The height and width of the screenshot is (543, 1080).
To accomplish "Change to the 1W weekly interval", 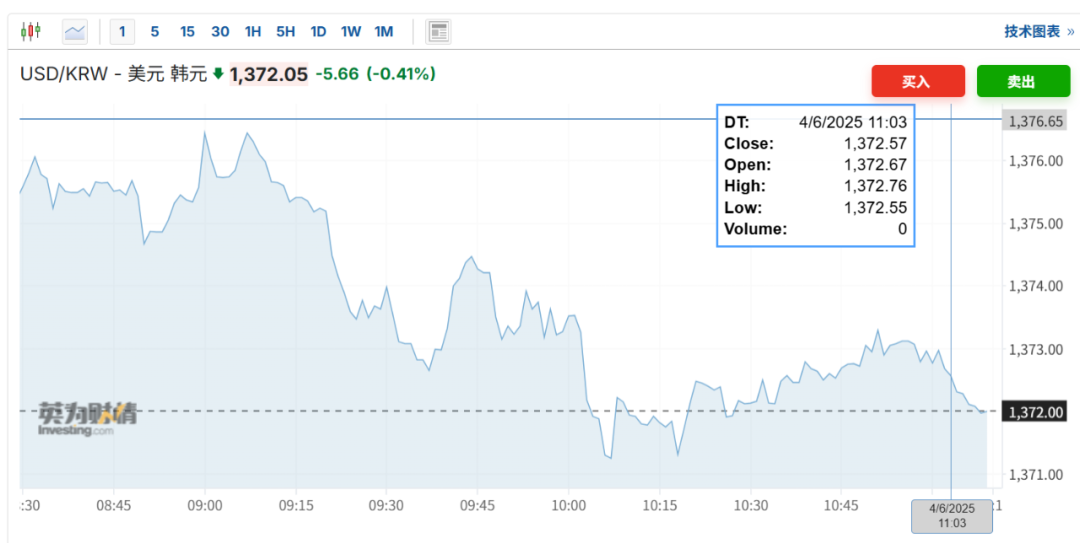I will tap(351, 31).
